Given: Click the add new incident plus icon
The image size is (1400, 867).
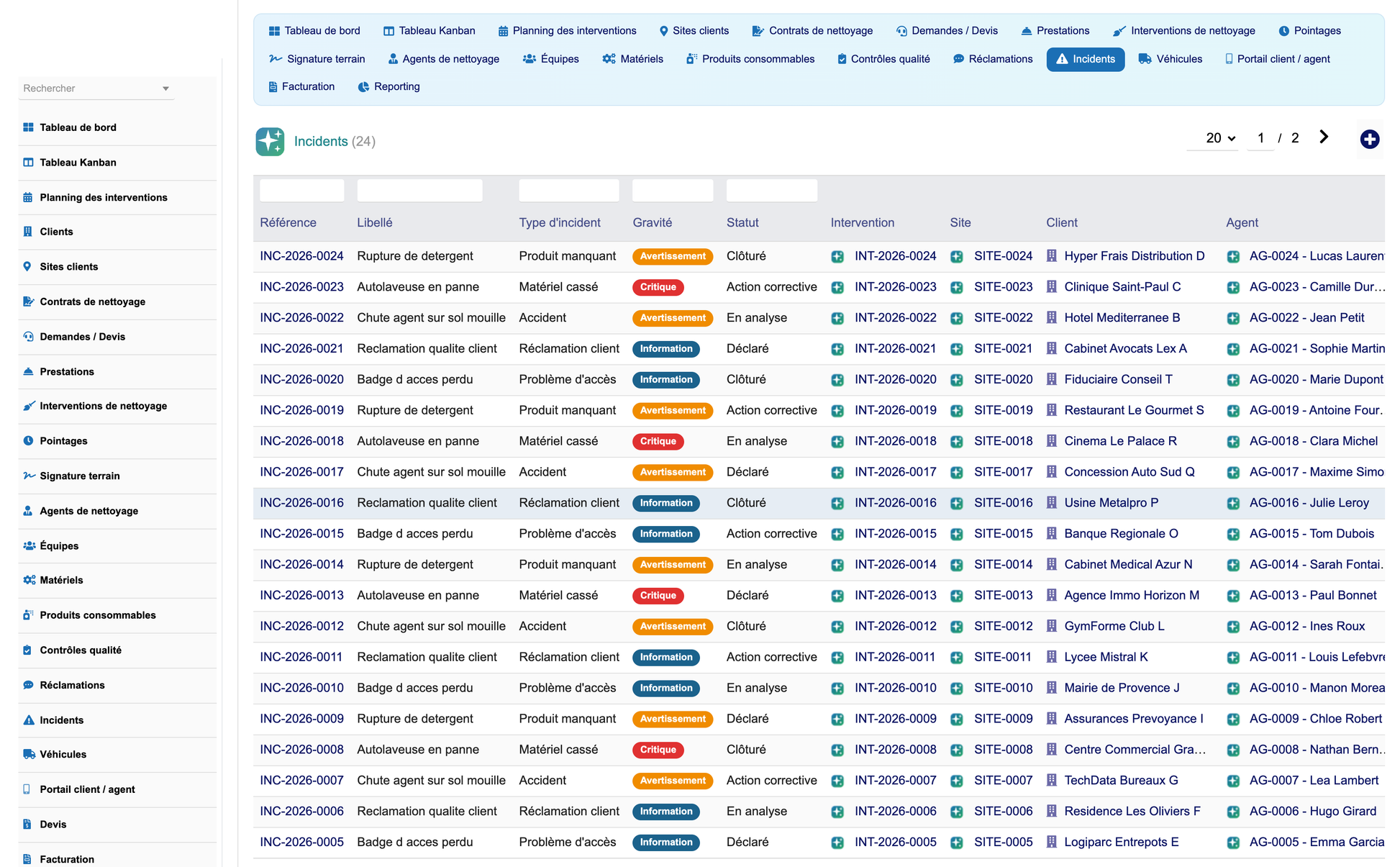Looking at the screenshot, I should (x=1369, y=139).
